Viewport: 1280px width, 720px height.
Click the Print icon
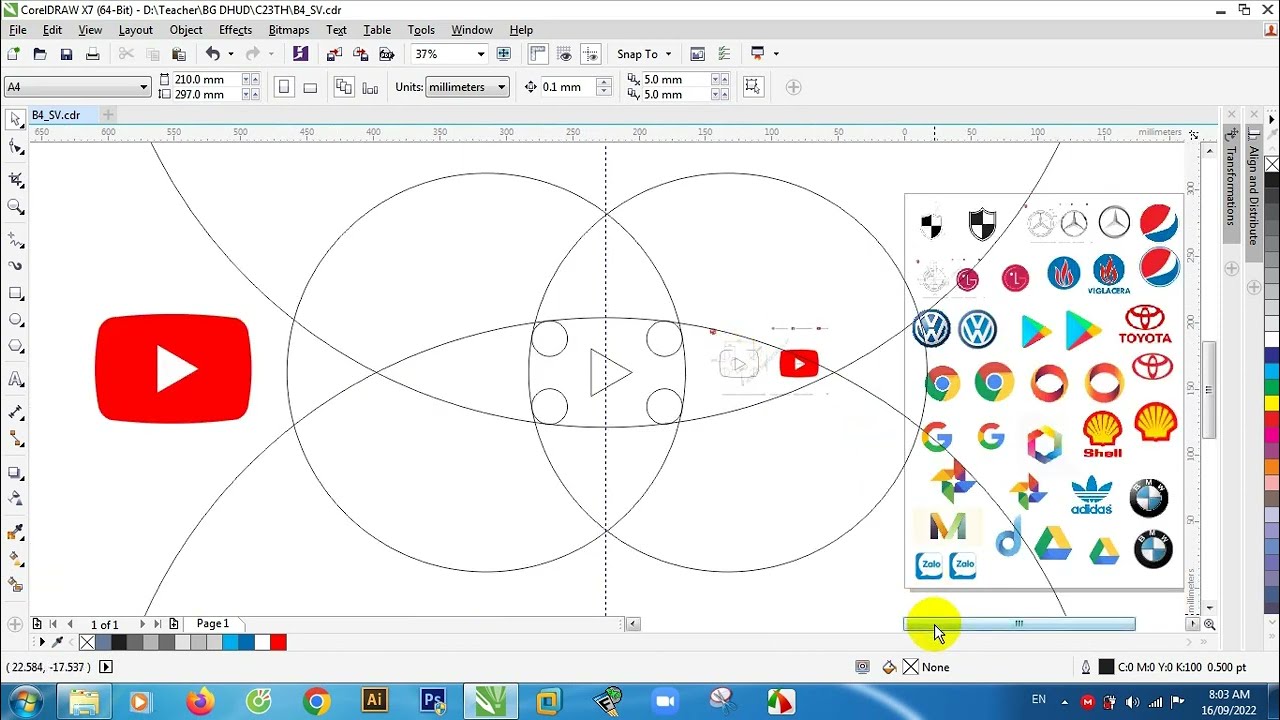pyautogui.click(x=93, y=54)
